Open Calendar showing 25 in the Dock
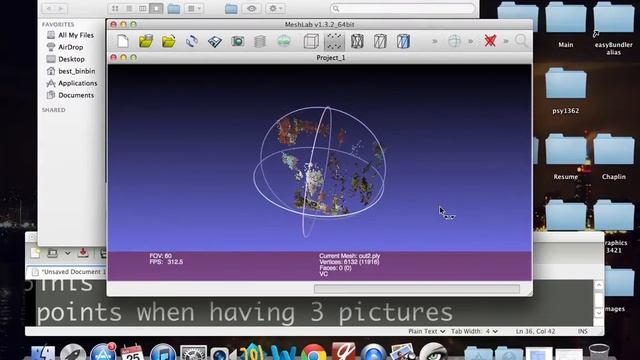The height and width of the screenshot is (360, 640). [132, 353]
